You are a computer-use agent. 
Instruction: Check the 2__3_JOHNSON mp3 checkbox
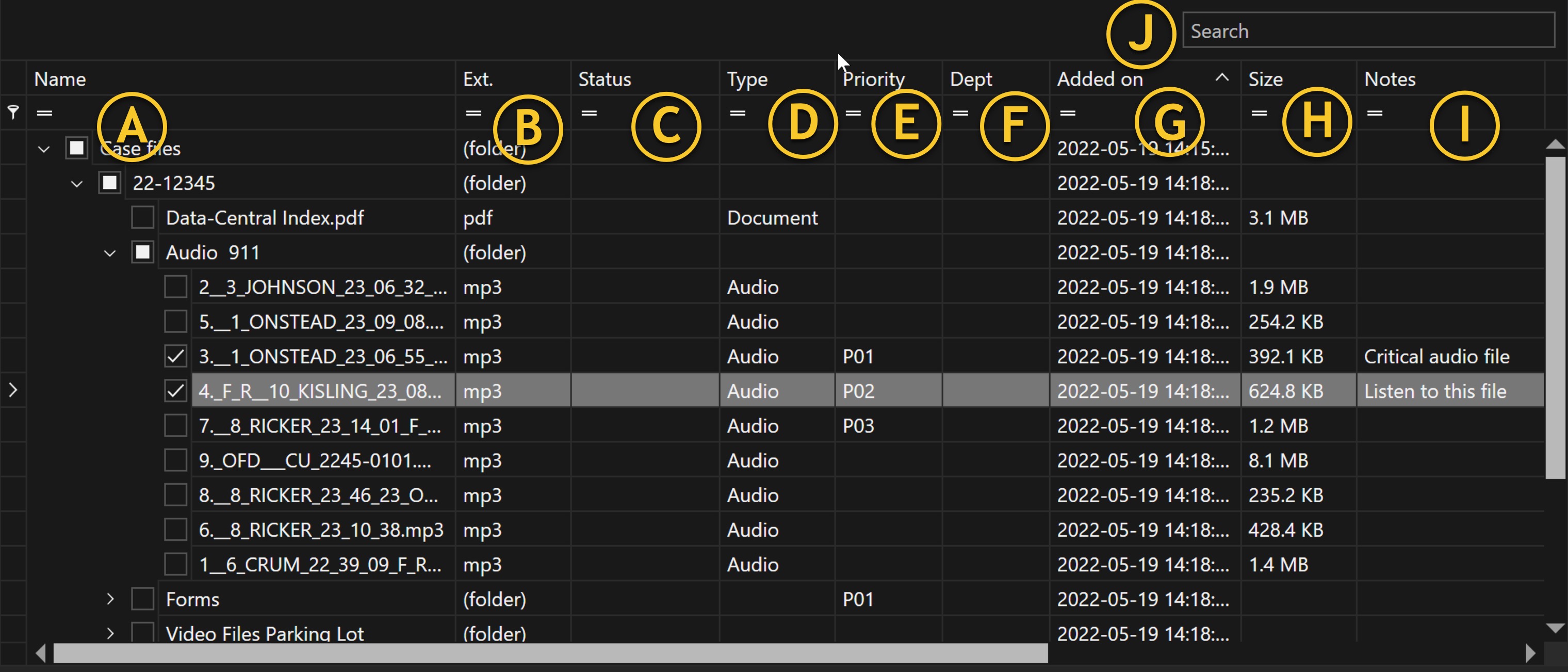coord(175,287)
